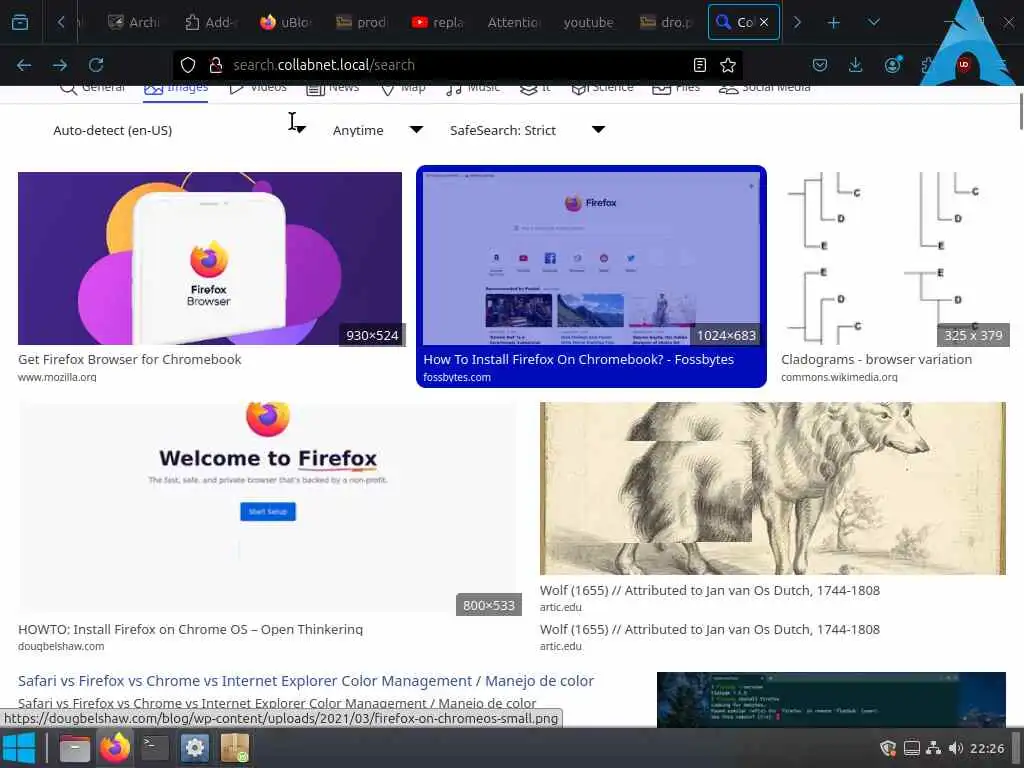Viewport: 1024px width, 768px height.
Task: Open the Start menu on the taskbar
Action: 18,748
